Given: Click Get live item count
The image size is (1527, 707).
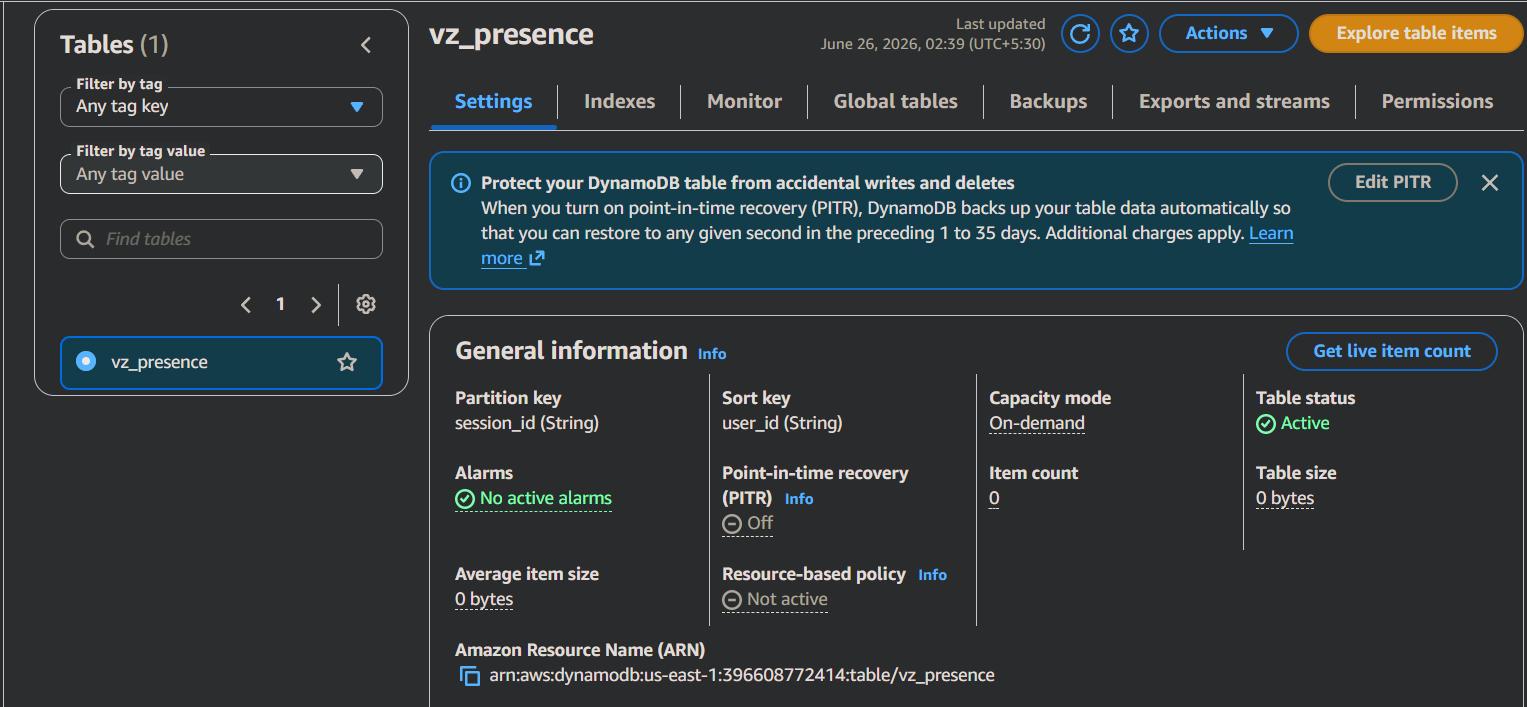Looking at the screenshot, I should [x=1391, y=351].
